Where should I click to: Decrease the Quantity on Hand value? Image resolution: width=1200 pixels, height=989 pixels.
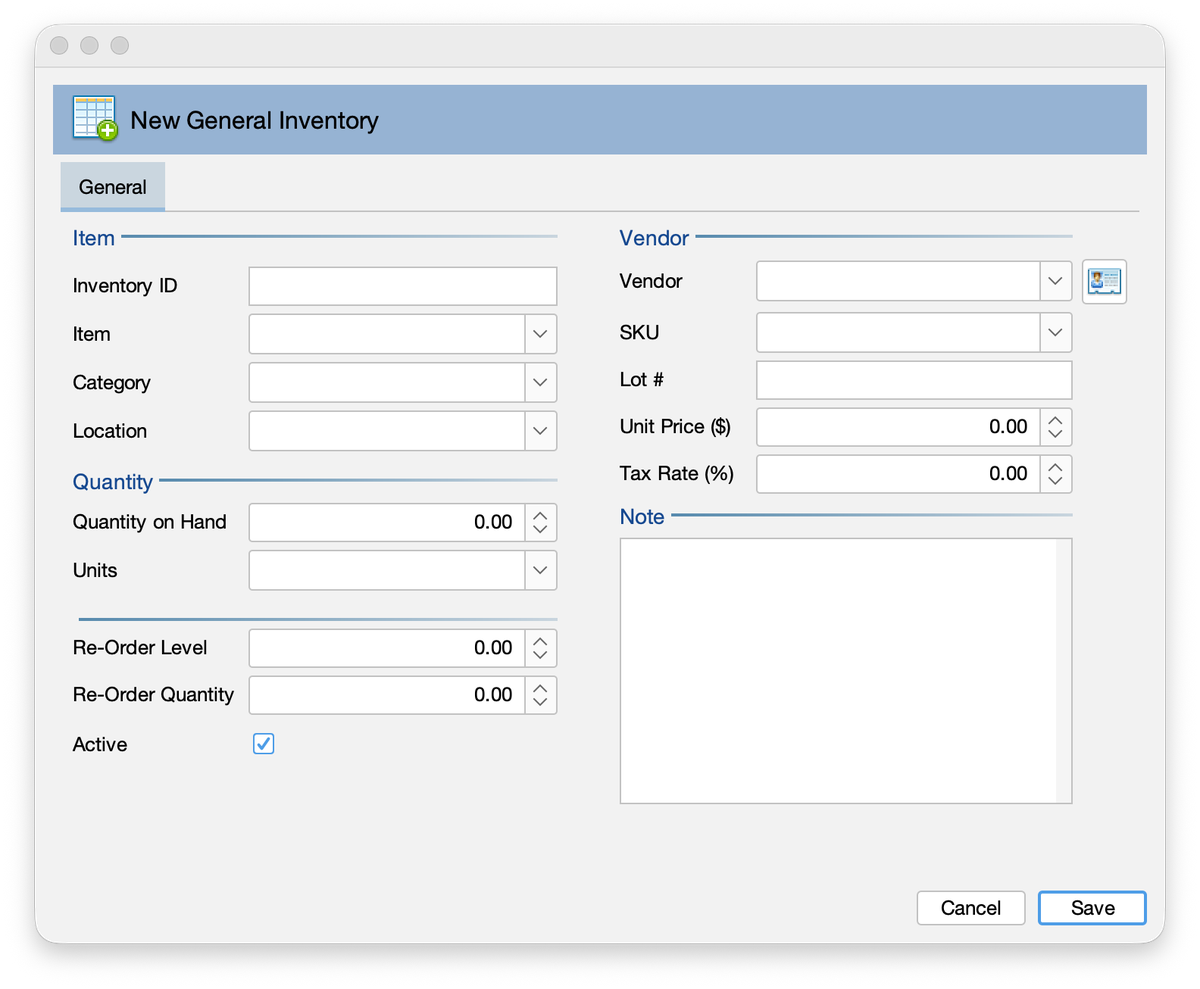coord(540,530)
